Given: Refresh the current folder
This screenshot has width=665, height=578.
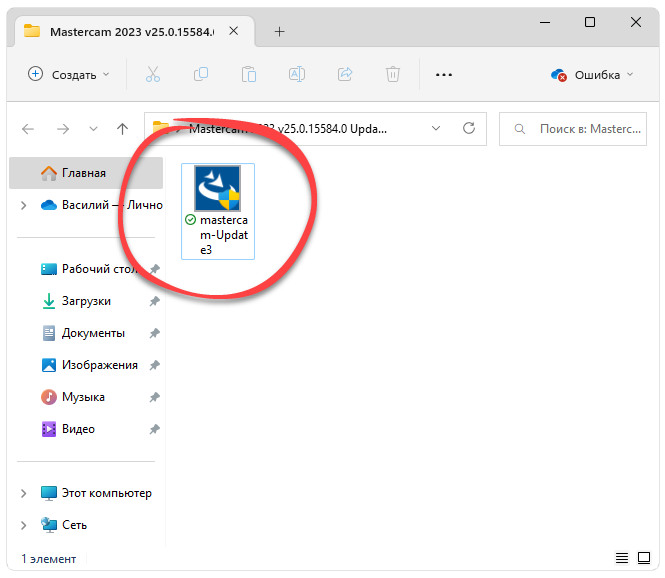Looking at the screenshot, I should coord(469,128).
